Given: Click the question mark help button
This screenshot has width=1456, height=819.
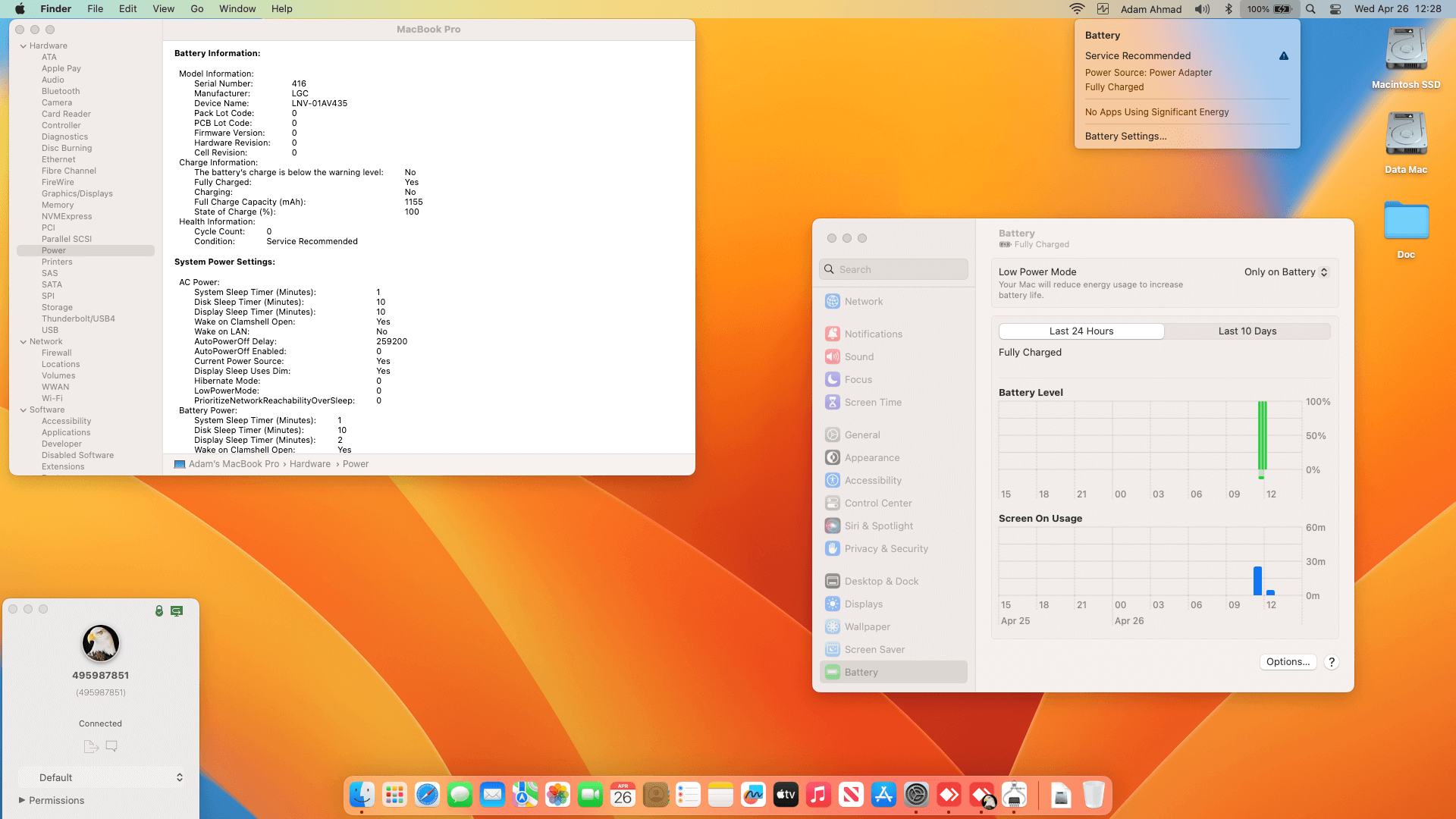Looking at the screenshot, I should (1332, 662).
